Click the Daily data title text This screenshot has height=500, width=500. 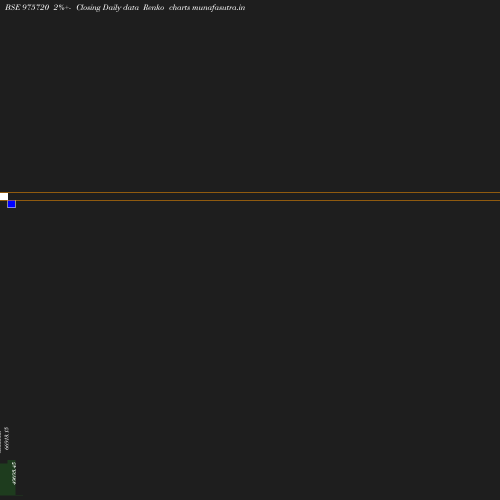coord(120,7)
